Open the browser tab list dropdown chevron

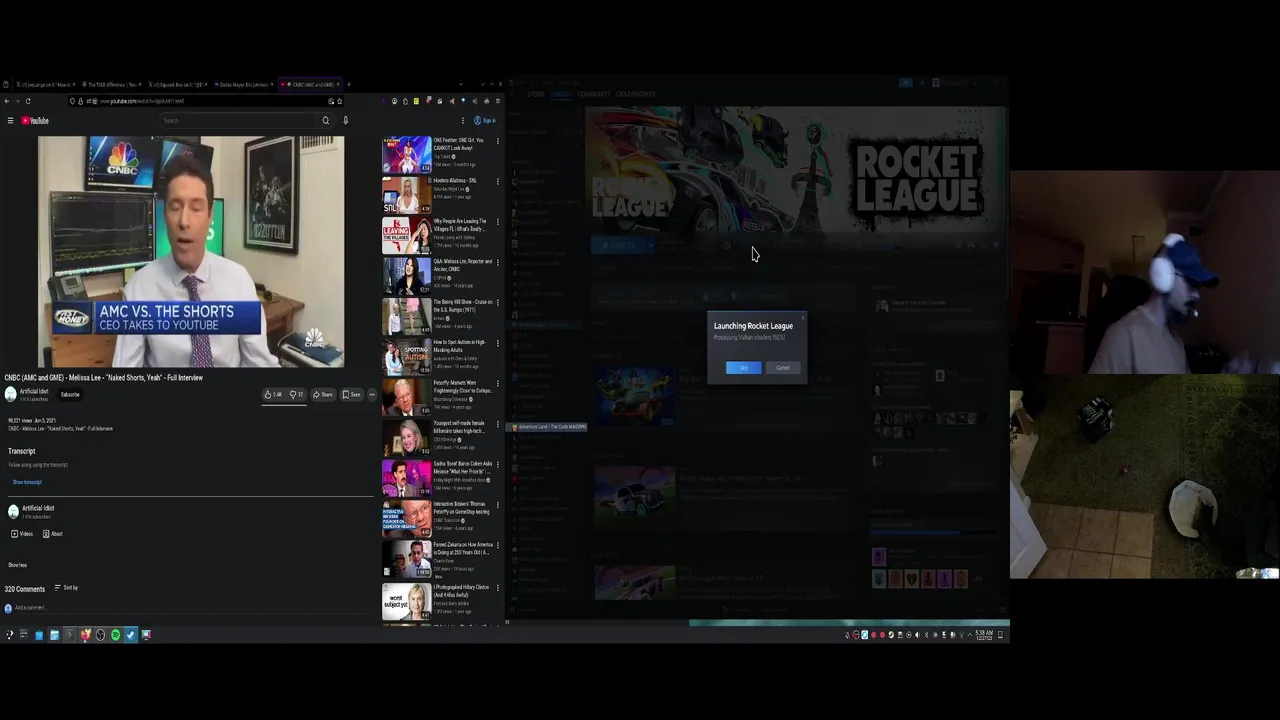[460, 85]
